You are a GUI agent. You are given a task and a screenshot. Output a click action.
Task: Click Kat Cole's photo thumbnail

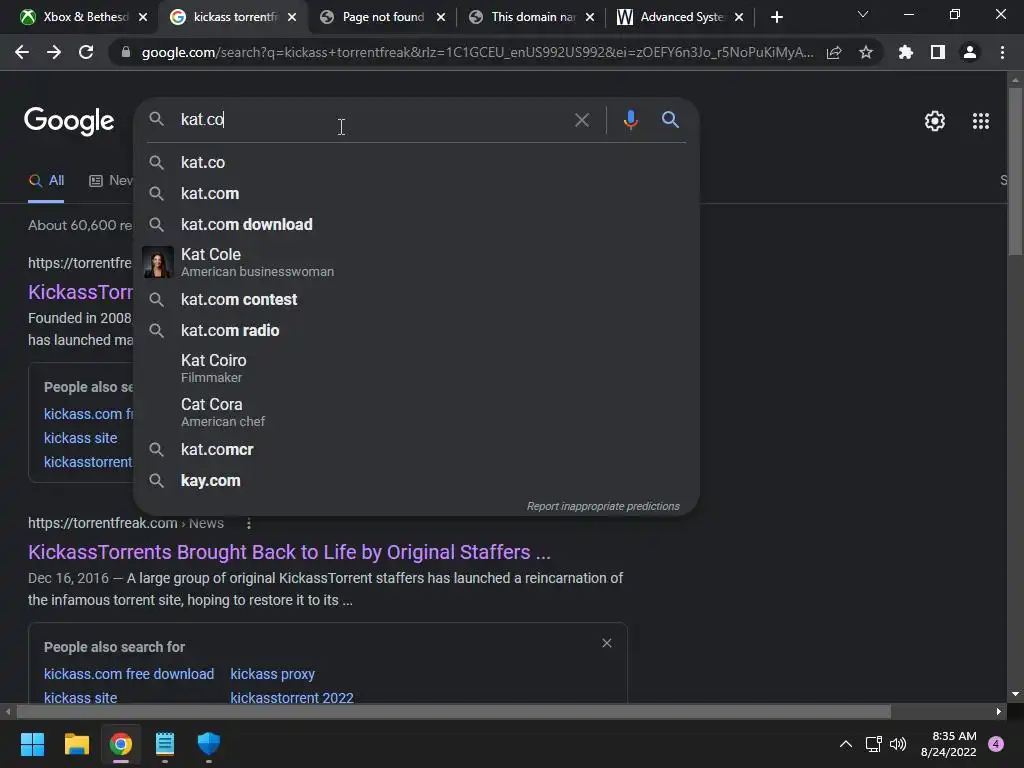(x=157, y=262)
